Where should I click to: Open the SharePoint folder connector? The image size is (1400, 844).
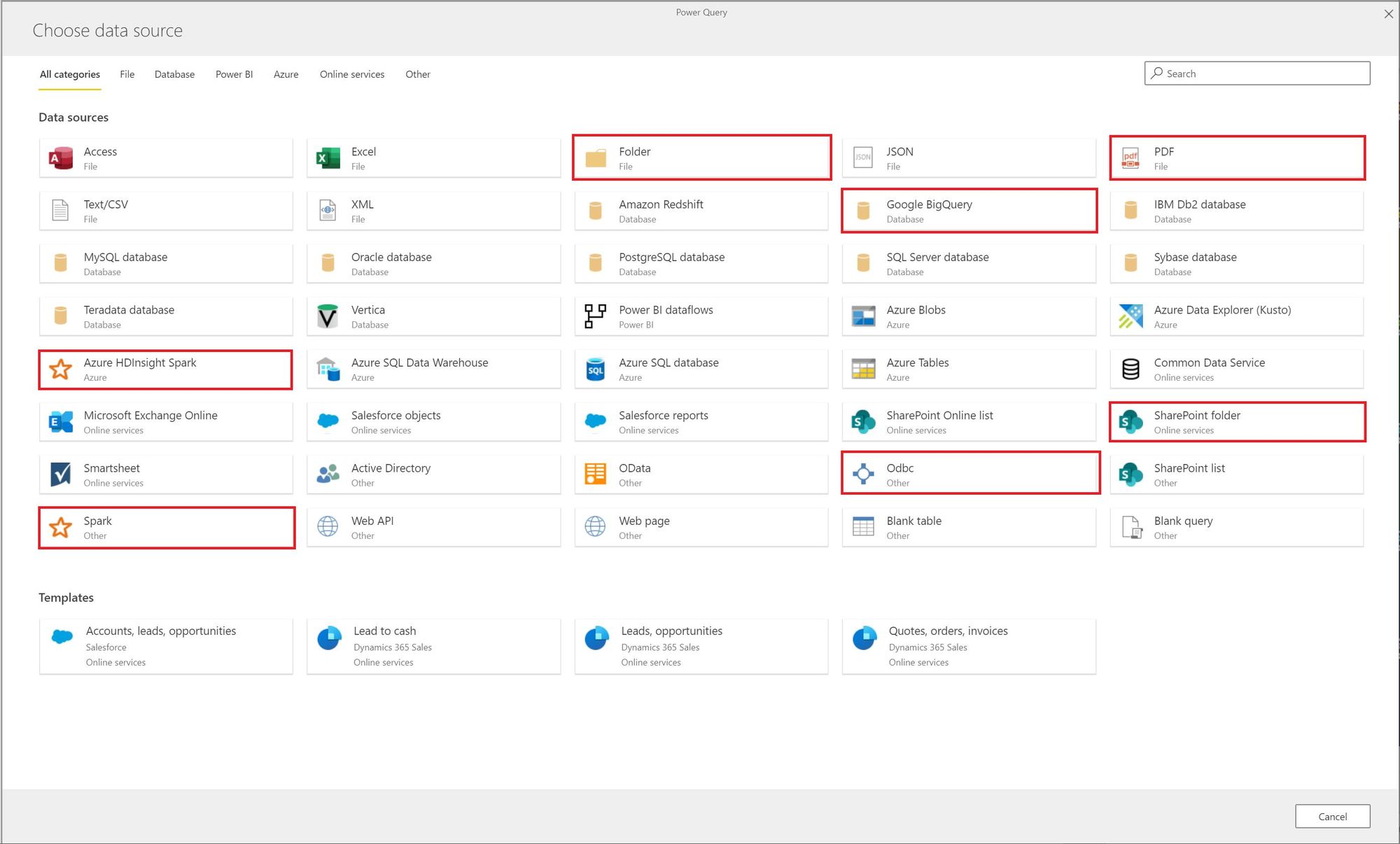(x=1237, y=422)
